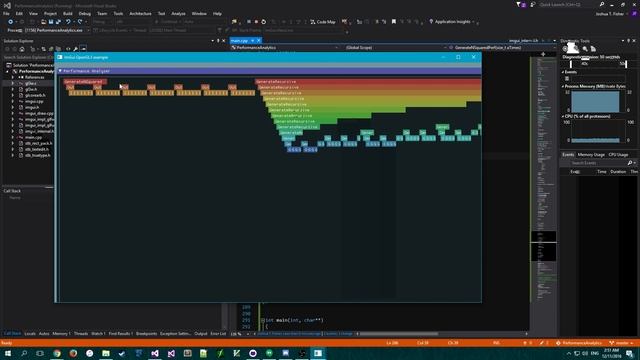Click the Chrome taskbar icon
The height and width of the screenshot is (360, 640).
[57, 353]
